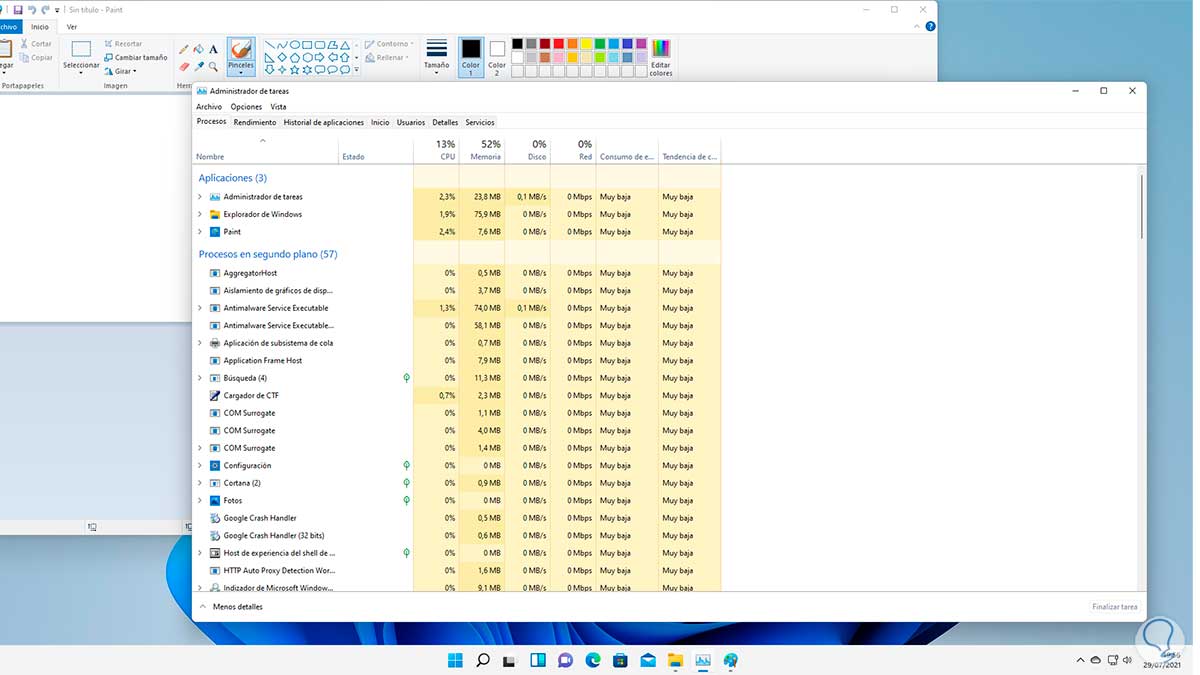This screenshot has height=675, width=1200.
Task: Open Vista menu in Task Manager
Action: pos(278,107)
